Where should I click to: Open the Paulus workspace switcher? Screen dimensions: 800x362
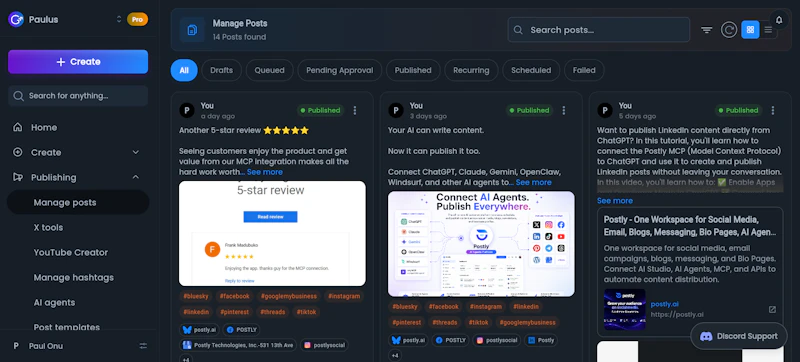(x=119, y=19)
